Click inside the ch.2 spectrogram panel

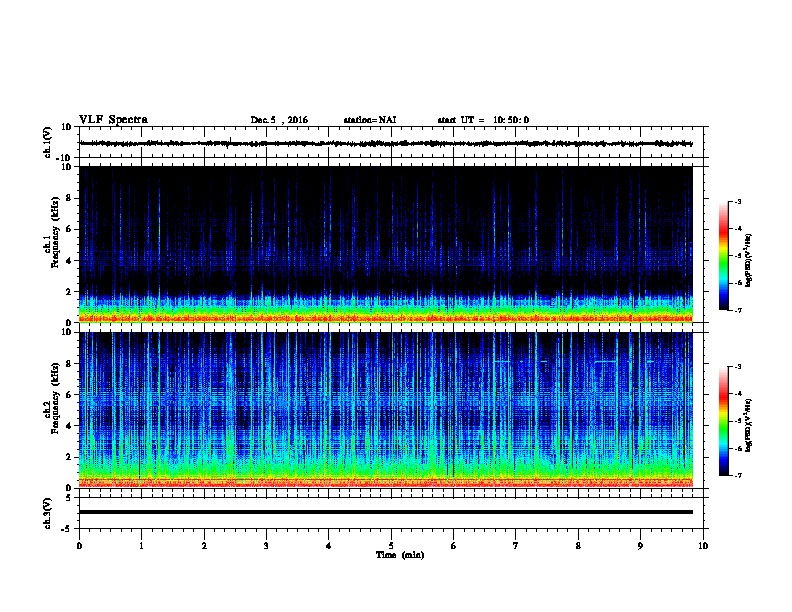coord(386,410)
